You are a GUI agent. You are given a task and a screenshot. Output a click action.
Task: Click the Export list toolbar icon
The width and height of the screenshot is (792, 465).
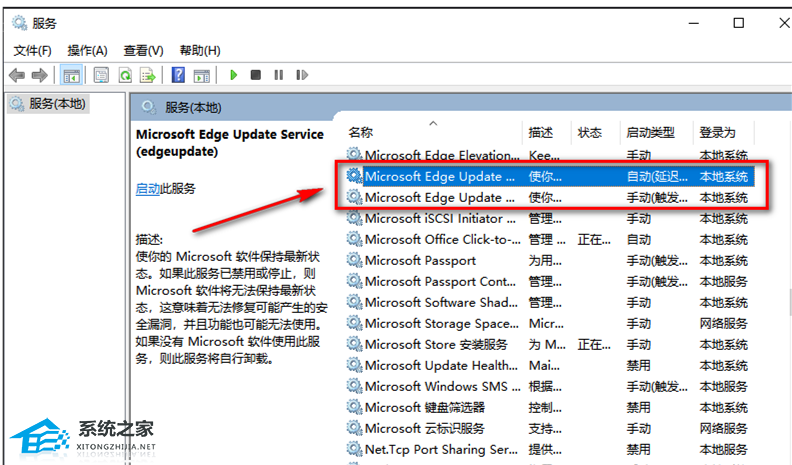click(x=147, y=76)
